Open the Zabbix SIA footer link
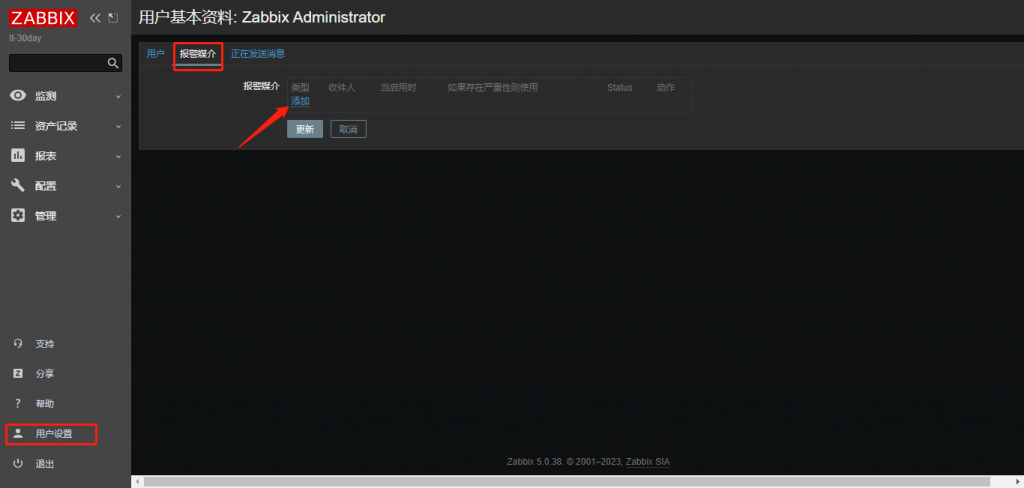The width and height of the screenshot is (1024, 488). [x=648, y=462]
